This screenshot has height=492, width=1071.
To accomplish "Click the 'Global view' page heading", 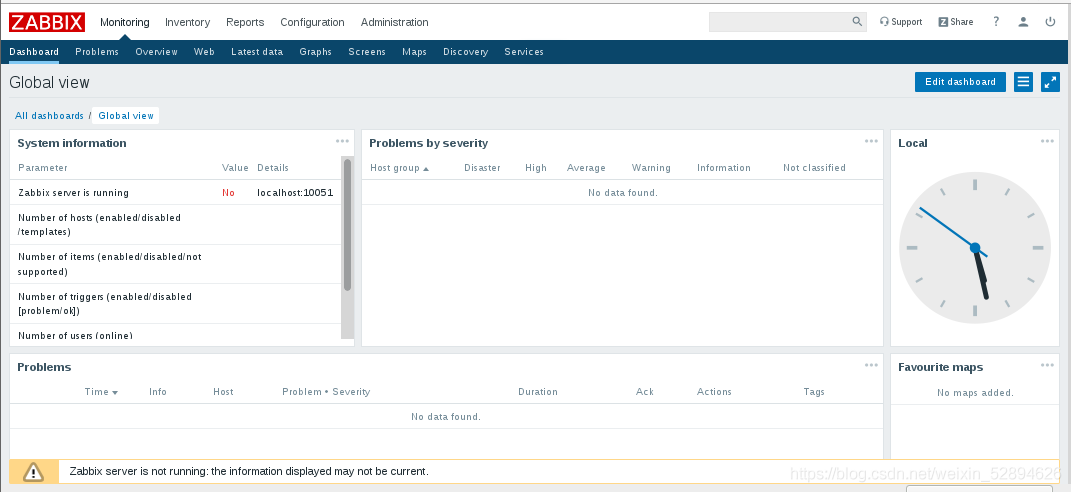I will (x=49, y=83).
